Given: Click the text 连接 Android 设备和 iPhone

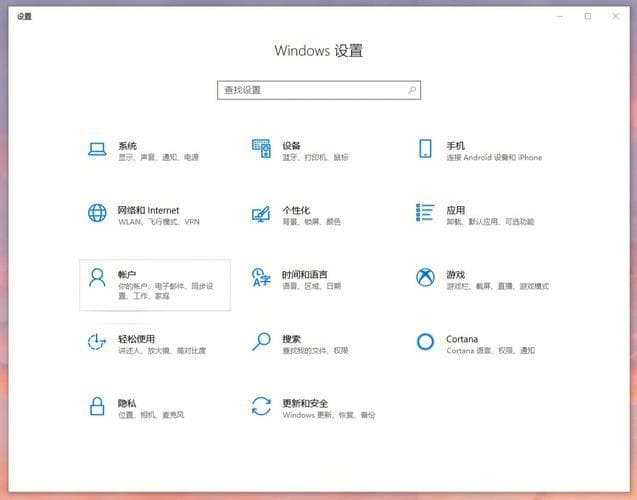Looking at the screenshot, I should coord(494,157).
